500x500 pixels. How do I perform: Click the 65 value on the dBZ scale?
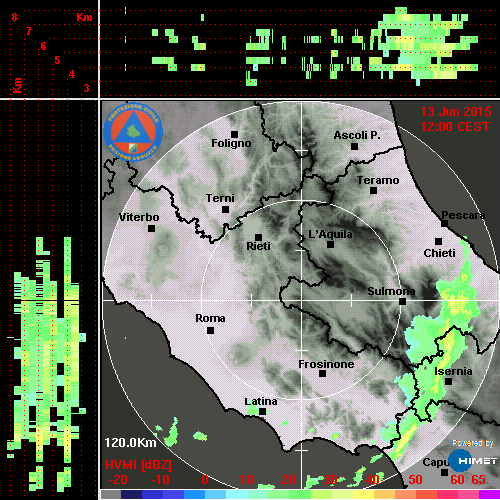tap(478, 480)
